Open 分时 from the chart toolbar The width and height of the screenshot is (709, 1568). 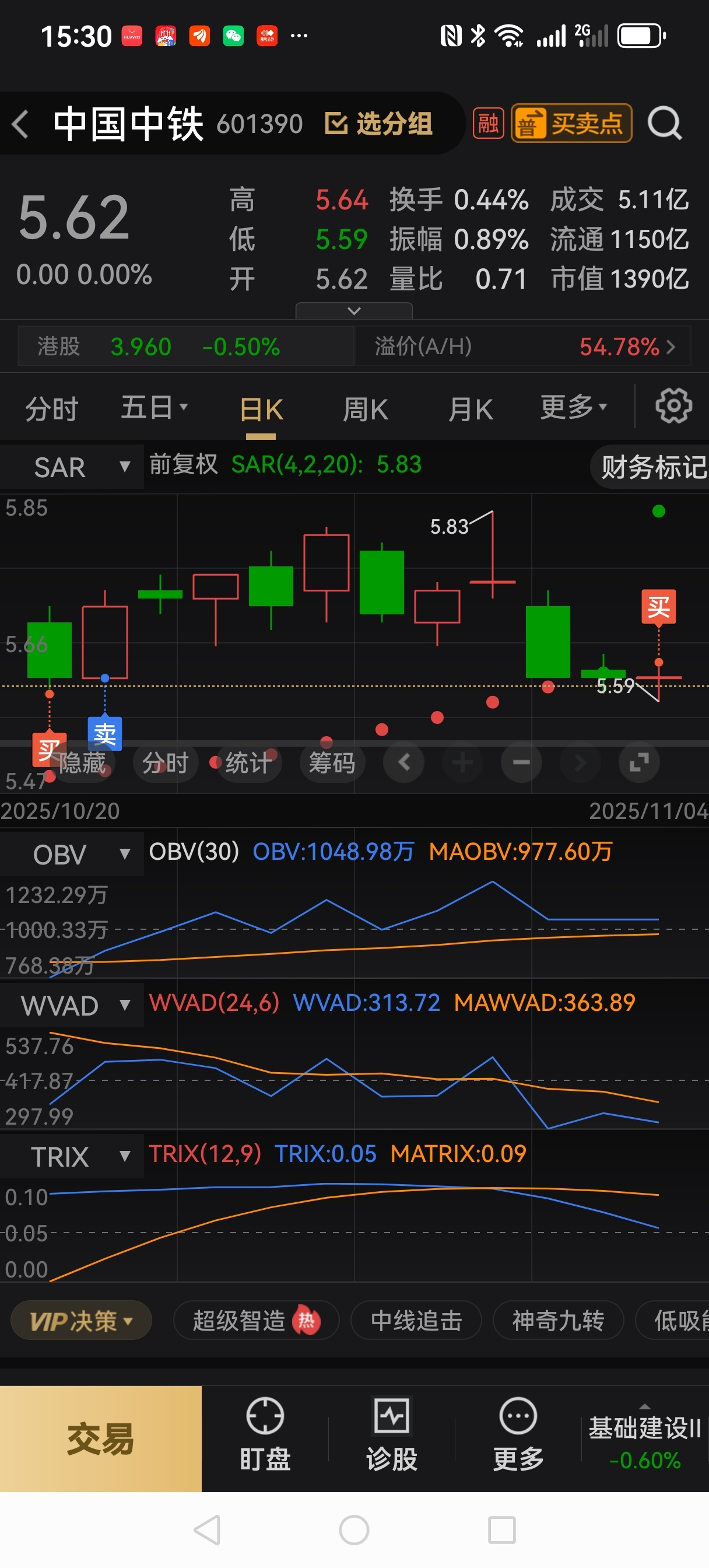coord(166,762)
